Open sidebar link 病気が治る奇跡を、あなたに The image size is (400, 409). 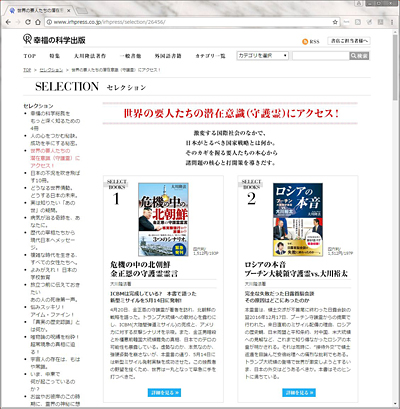55,221
